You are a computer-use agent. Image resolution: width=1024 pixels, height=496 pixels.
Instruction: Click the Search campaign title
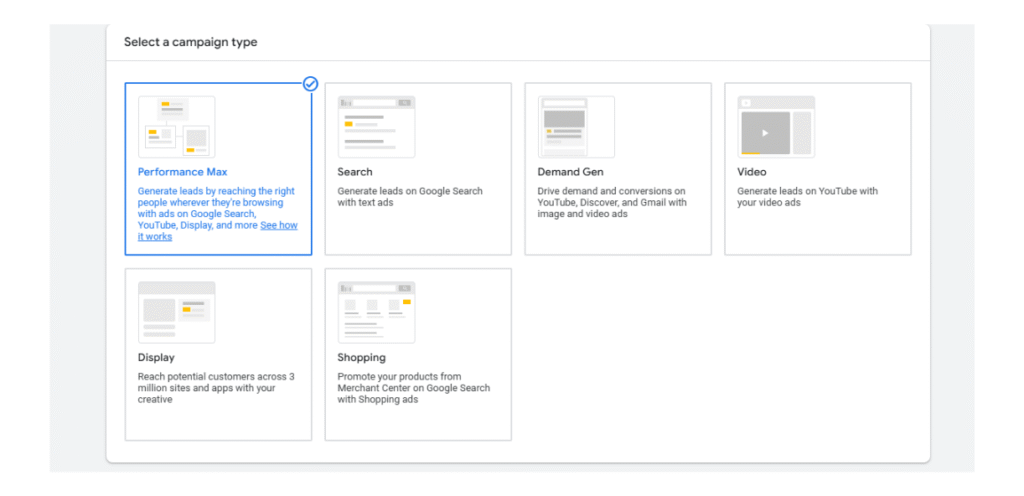355,172
